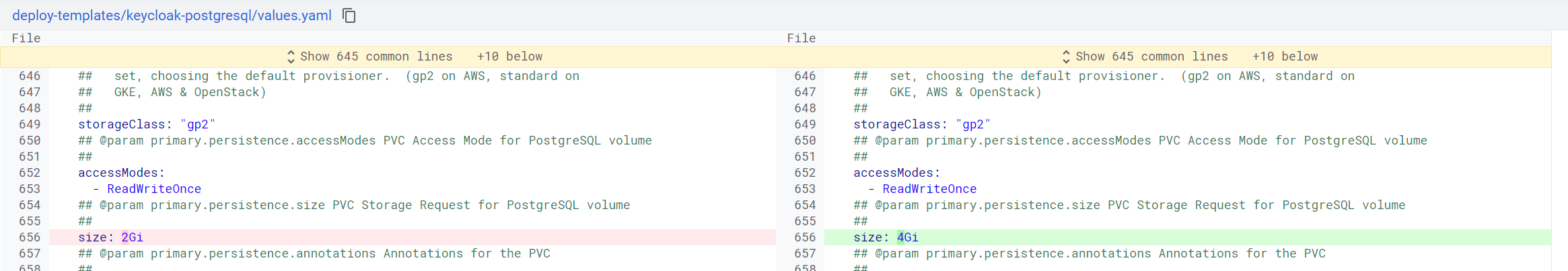
Task: Select left line number 649
Action: click(x=30, y=124)
